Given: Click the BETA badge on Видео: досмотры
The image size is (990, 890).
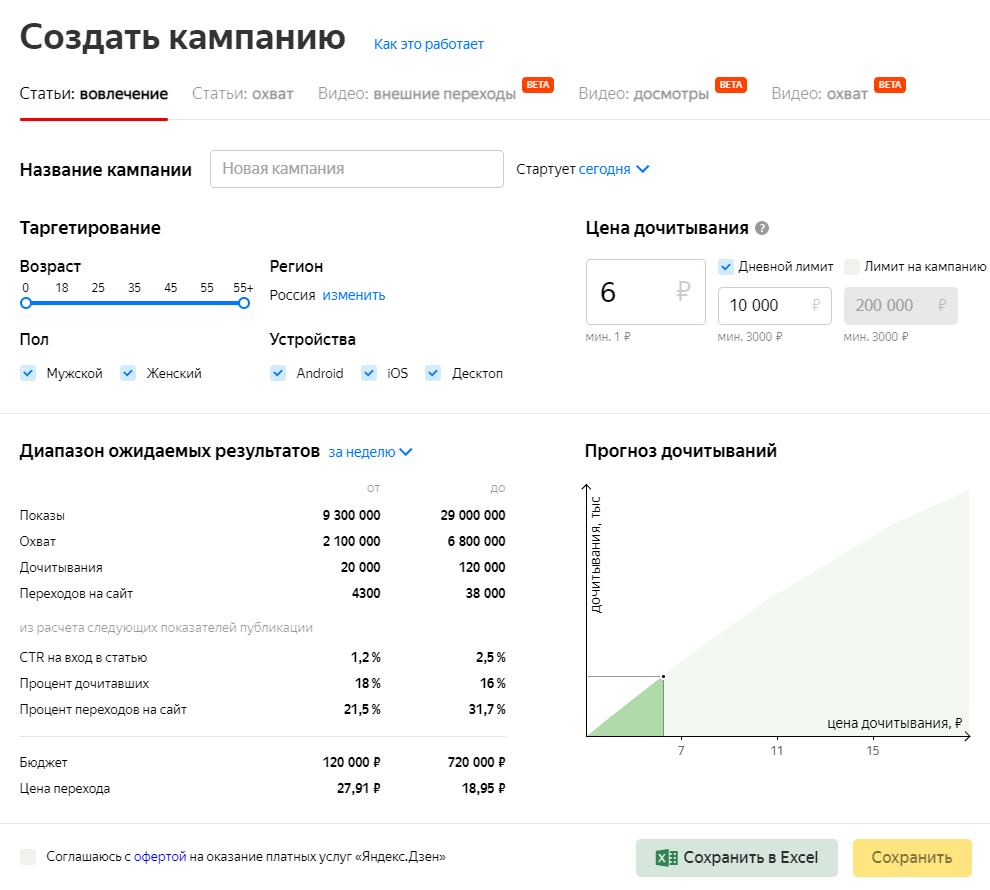Looking at the screenshot, I should (731, 85).
